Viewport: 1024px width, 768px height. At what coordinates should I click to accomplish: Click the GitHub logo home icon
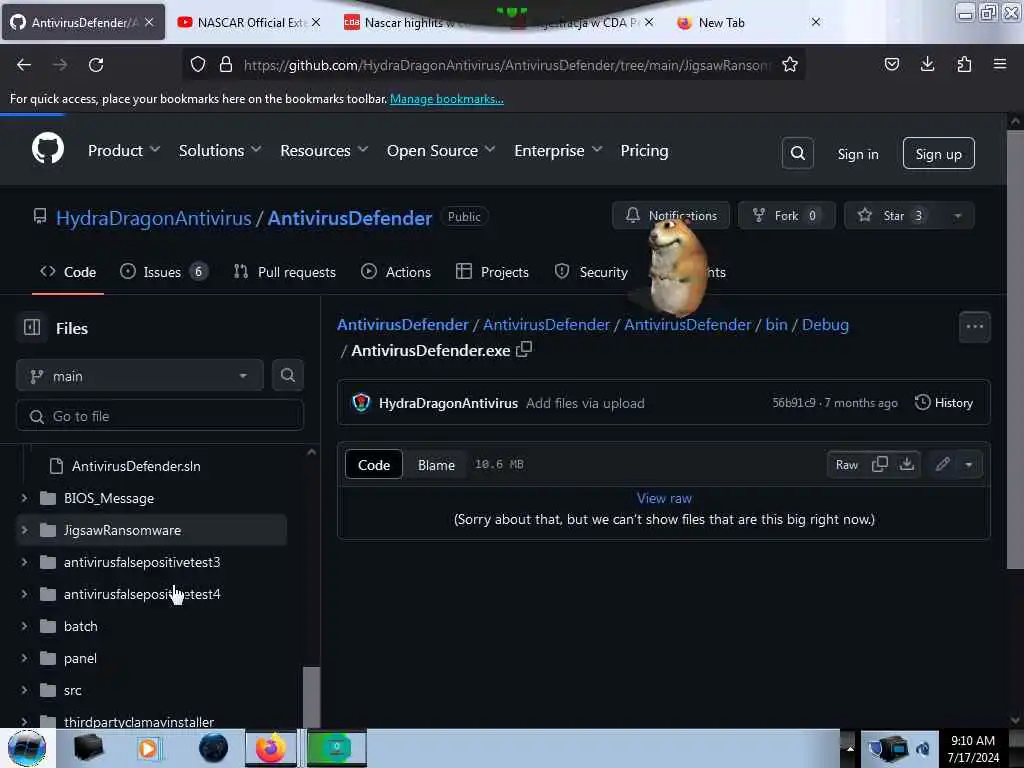tap(48, 150)
